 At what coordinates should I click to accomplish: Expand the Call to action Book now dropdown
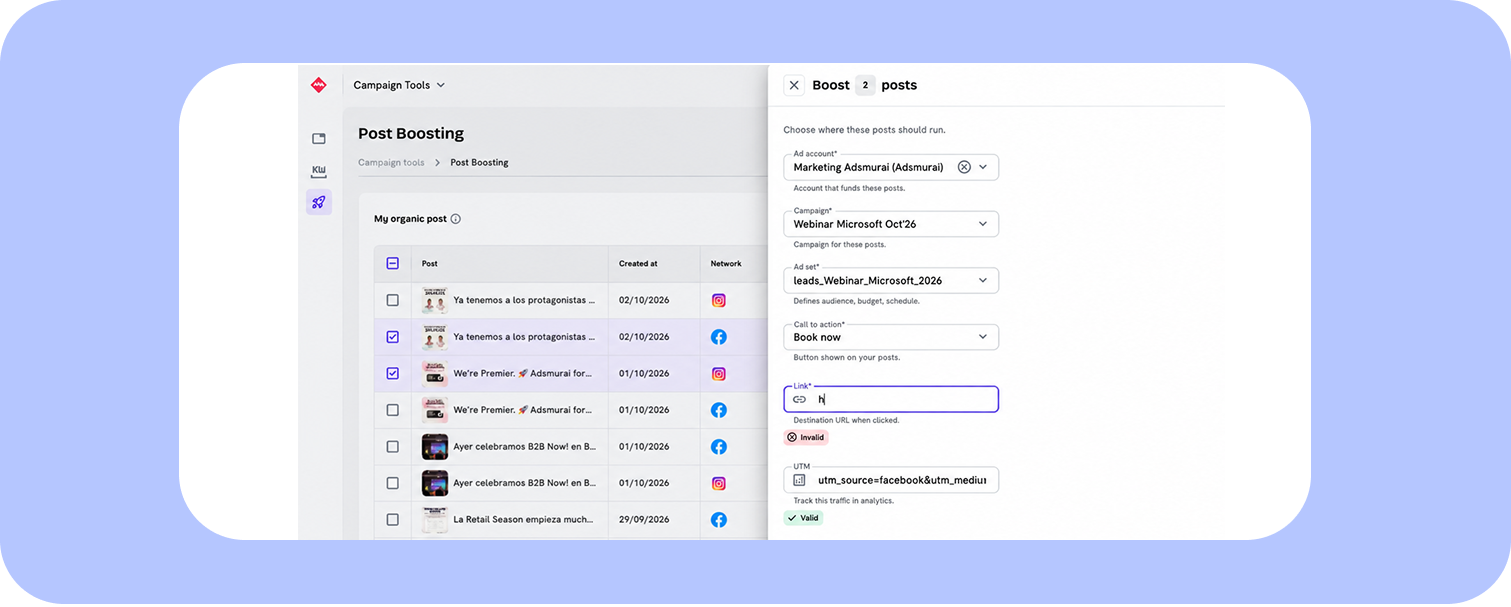(891, 337)
